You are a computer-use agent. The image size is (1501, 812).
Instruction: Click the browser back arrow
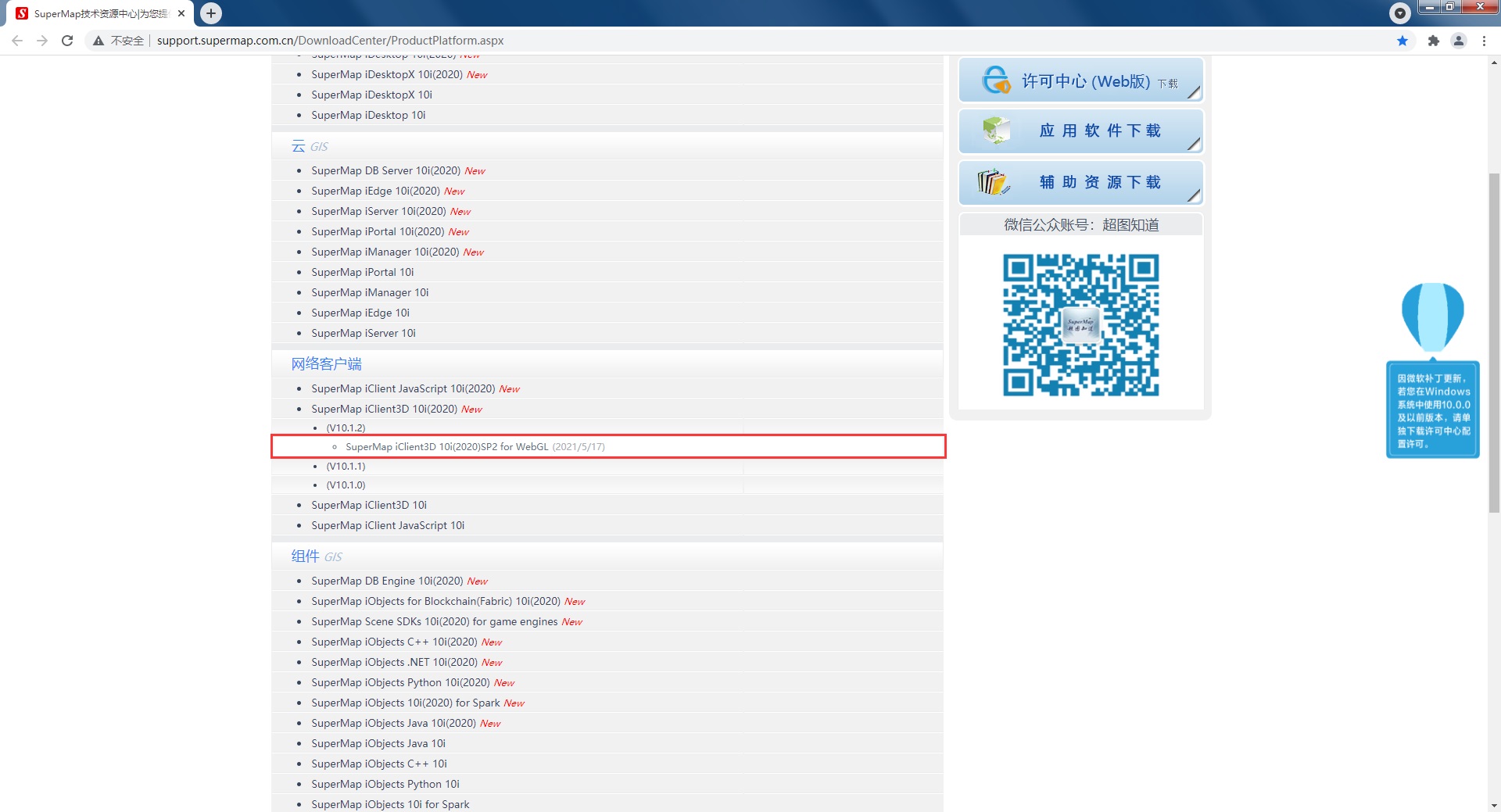coord(17,41)
